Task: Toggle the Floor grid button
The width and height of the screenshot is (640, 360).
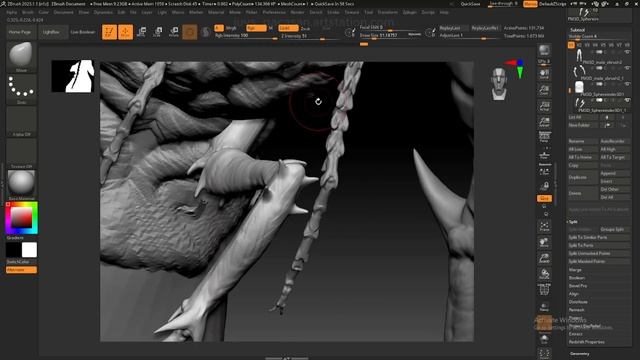Action: pyautogui.click(x=544, y=155)
